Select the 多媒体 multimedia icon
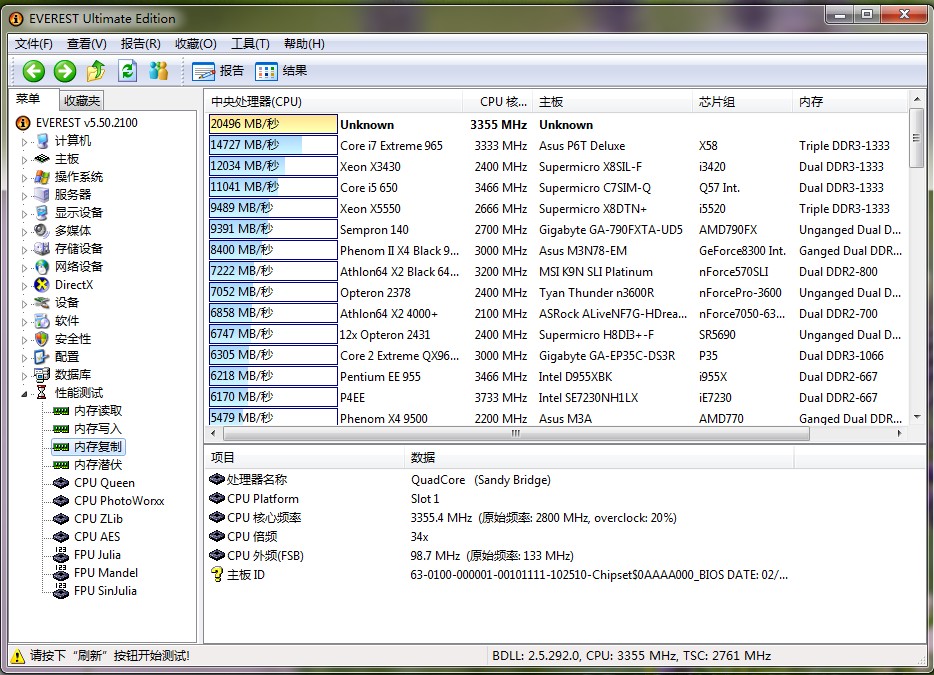Image resolution: width=934 pixels, height=675 pixels. pyautogui.click(x=42, y=231)
